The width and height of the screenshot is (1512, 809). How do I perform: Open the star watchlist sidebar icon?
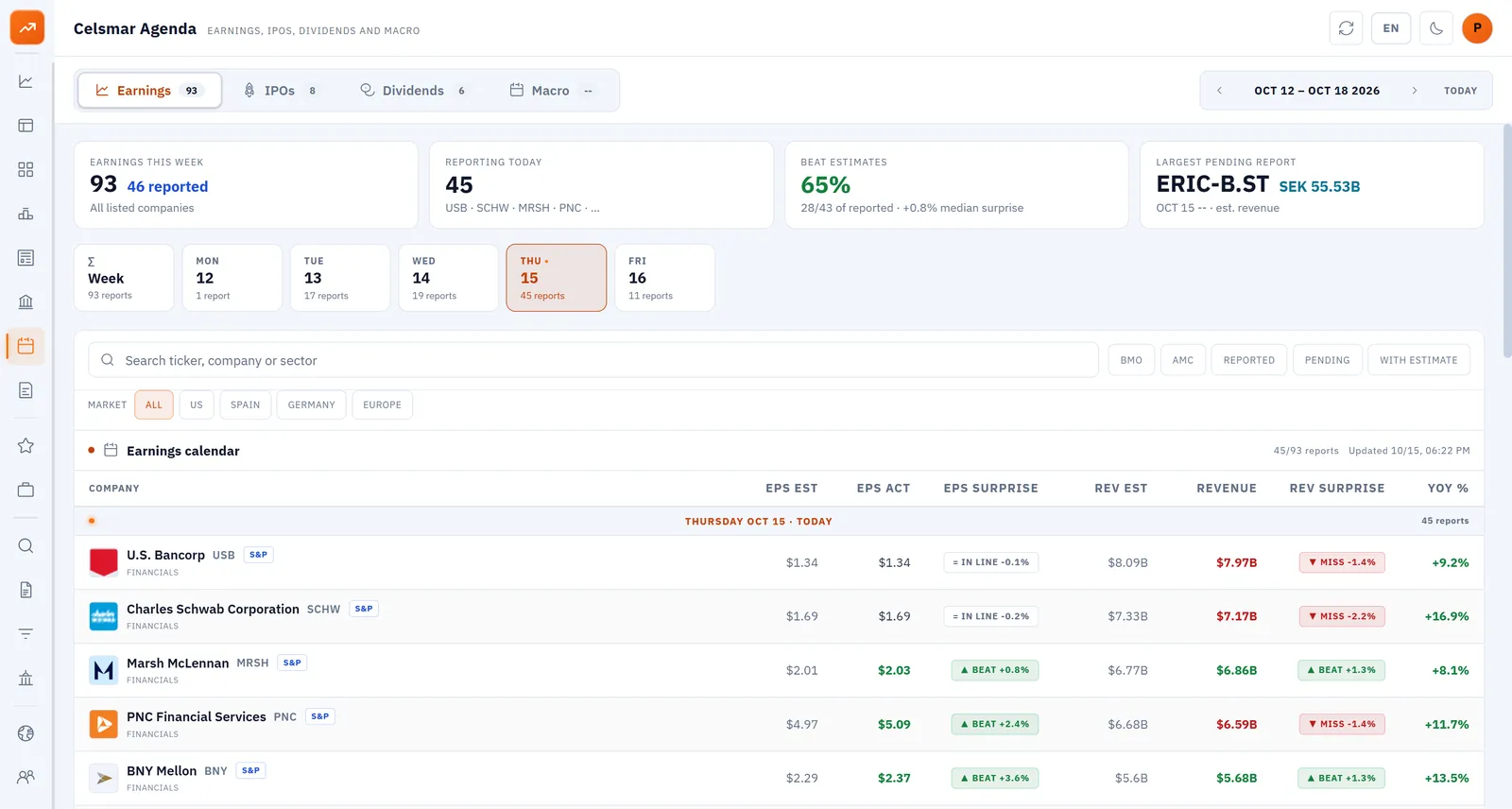click(26, 445)
